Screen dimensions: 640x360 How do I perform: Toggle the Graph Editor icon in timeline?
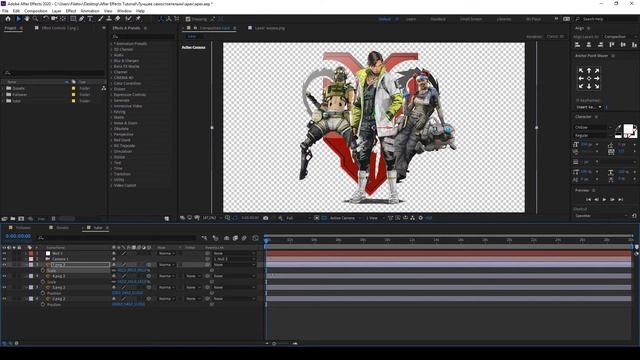(256, 238)
